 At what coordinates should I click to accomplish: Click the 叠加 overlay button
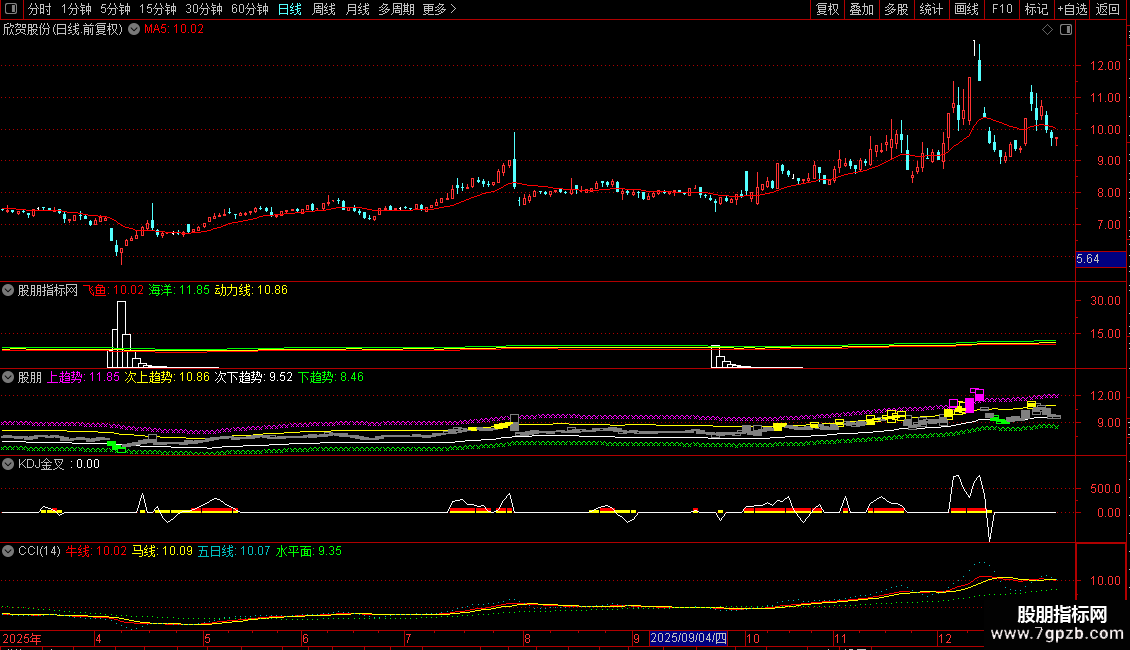861,10
